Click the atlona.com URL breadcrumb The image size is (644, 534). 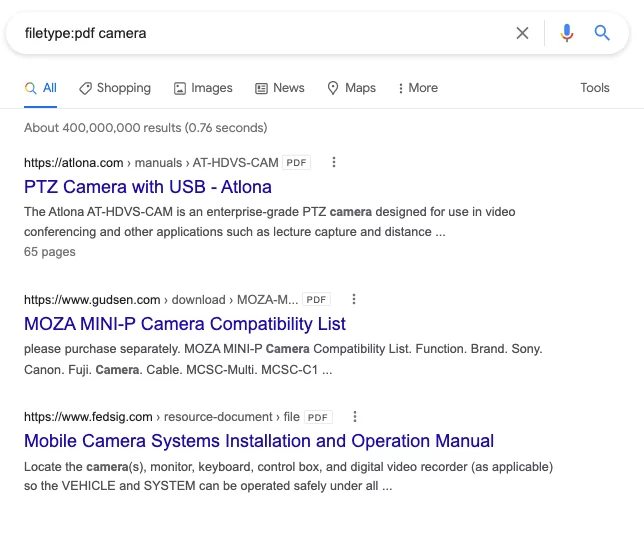151,163
